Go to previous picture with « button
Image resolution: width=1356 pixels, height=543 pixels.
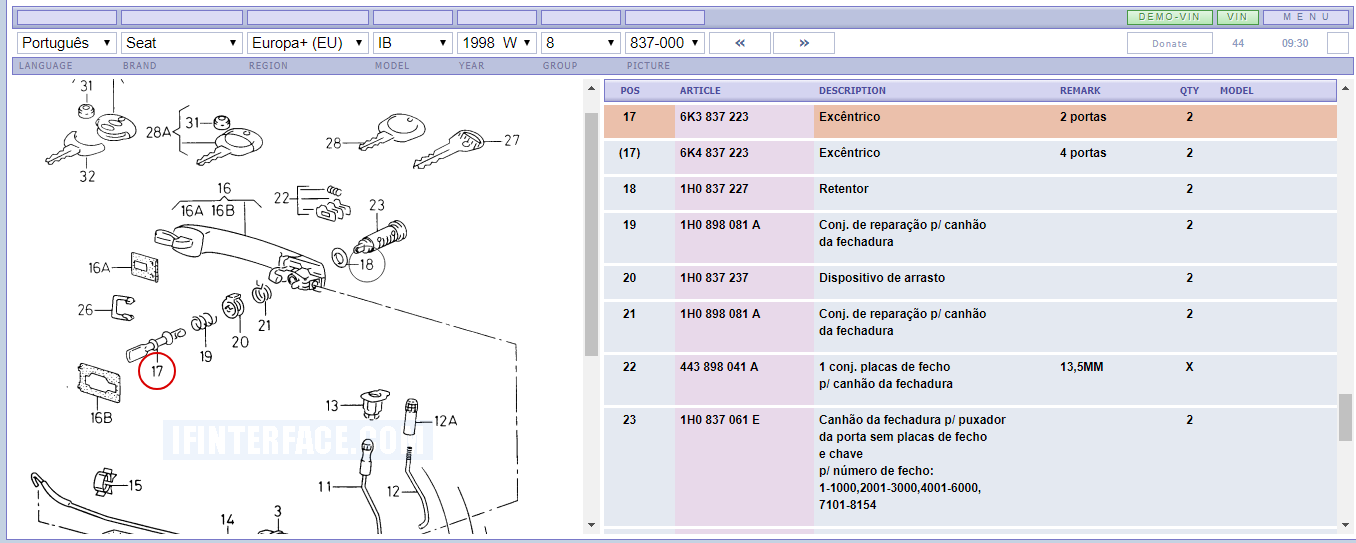740,43
